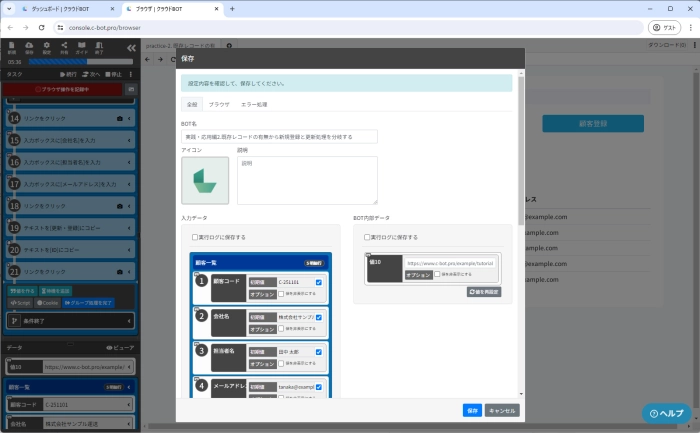Collapse sidebar with double-chevron icon

coord(131,48)
